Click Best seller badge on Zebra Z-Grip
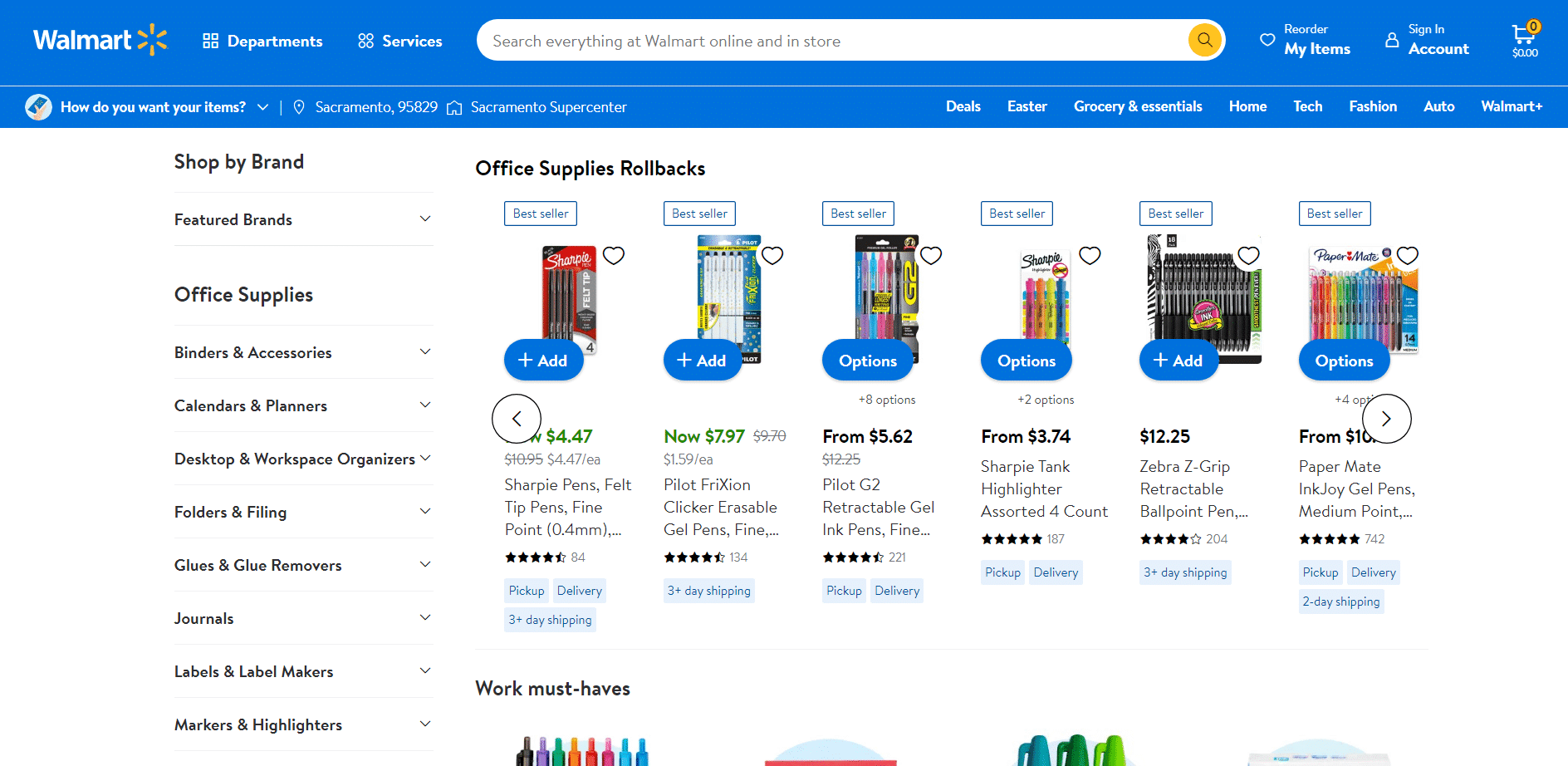The width and height of the screenshot is (1568, 766). tap(1176, 214)
